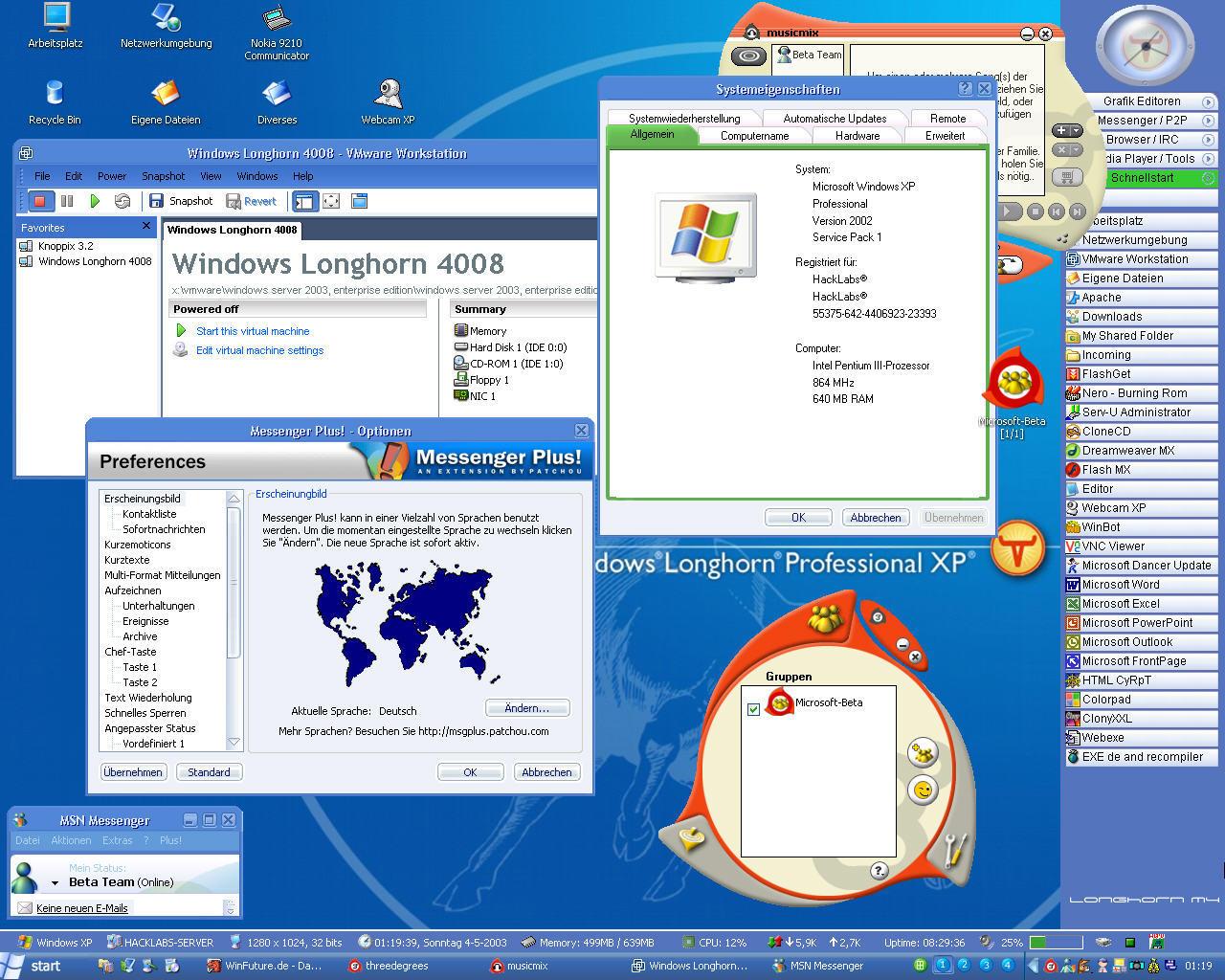
Task: Switch to the Hardware tab
Action: pyautogui.click(x=857, y=136)
